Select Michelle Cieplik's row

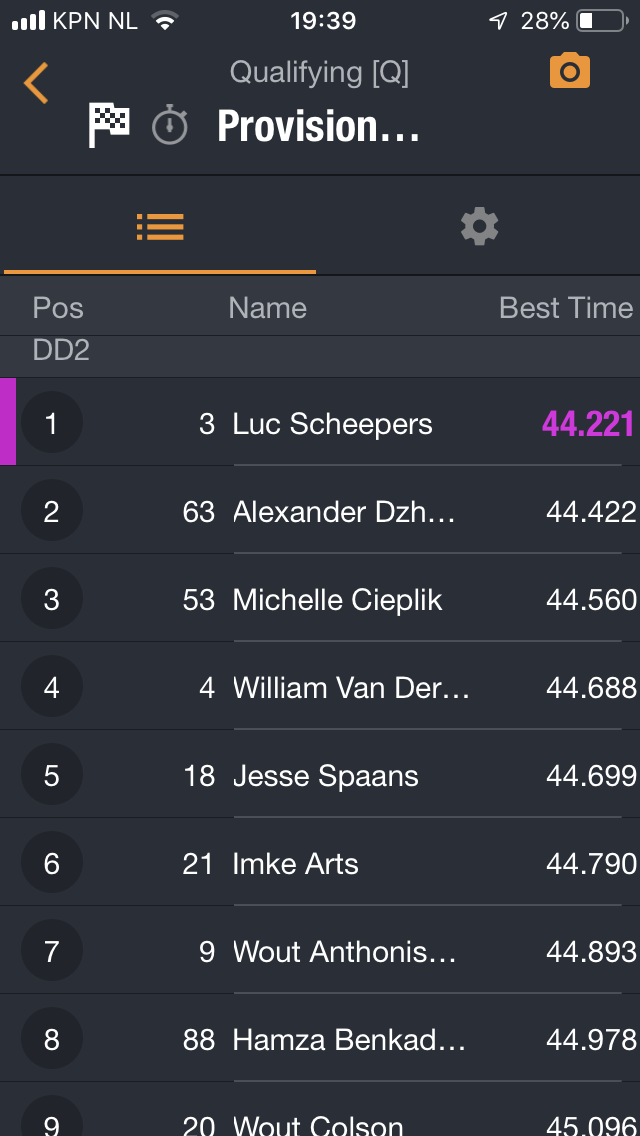click(x=337, y=600)
